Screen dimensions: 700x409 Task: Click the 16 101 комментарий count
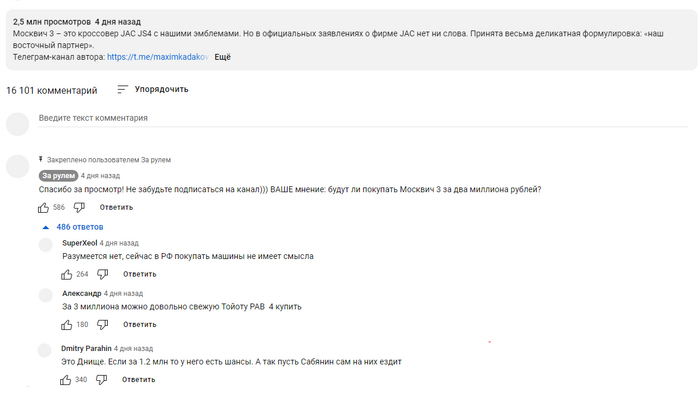point(52,91)
